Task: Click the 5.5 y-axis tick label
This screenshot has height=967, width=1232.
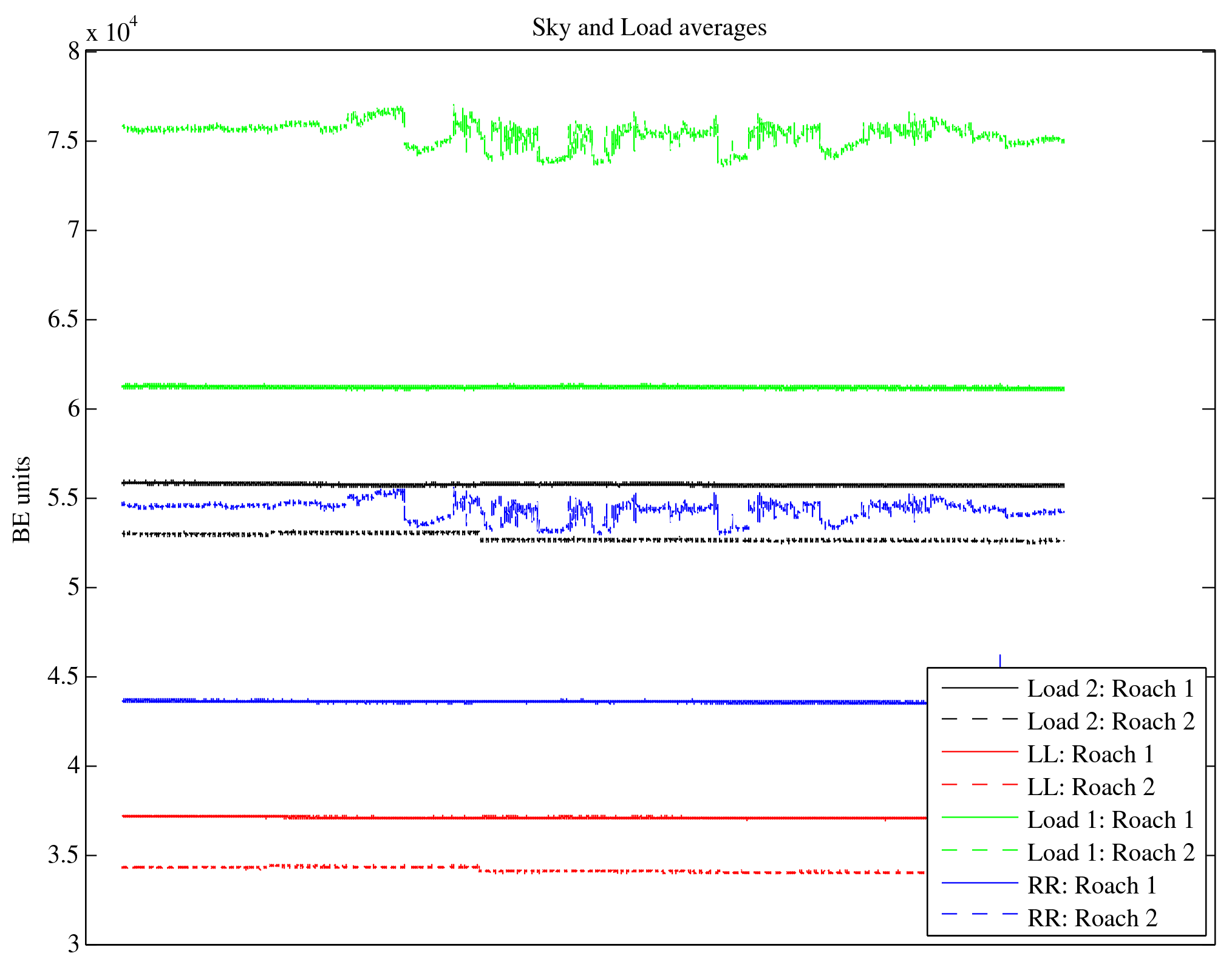Action: pyautogui.click(x=64, y=498)
